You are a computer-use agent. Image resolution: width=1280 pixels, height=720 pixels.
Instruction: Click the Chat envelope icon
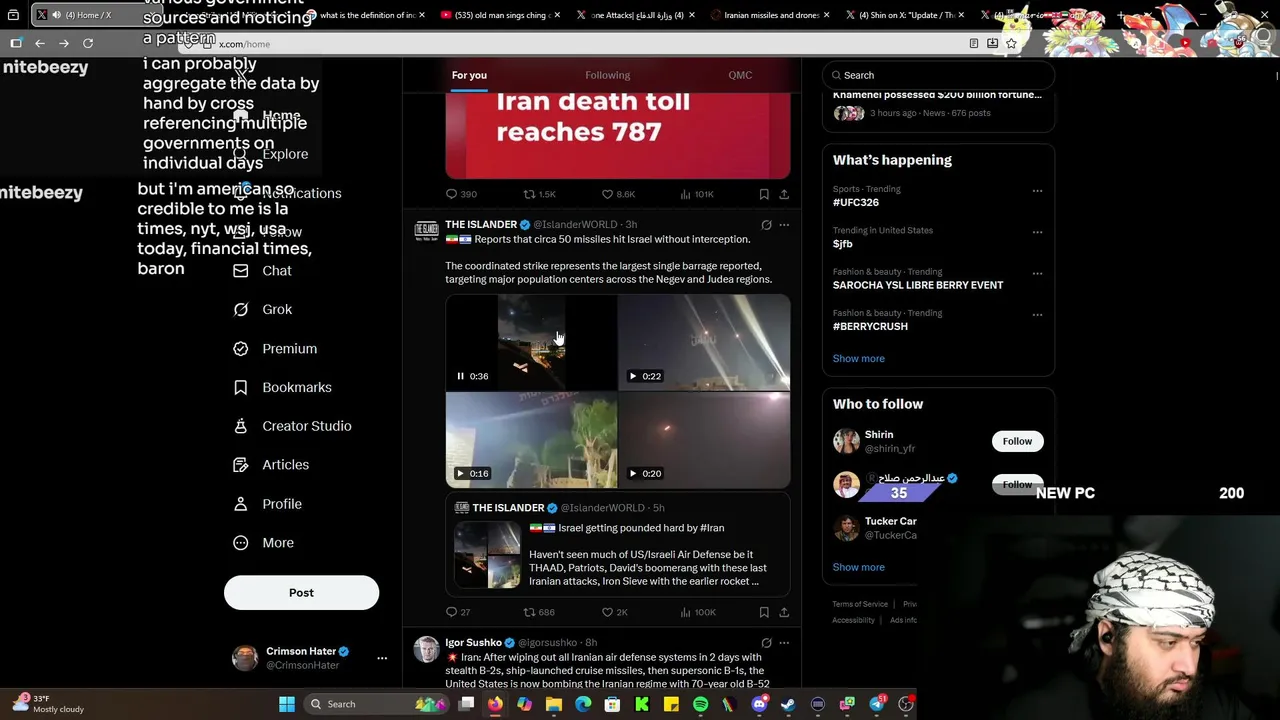[241, 271]
